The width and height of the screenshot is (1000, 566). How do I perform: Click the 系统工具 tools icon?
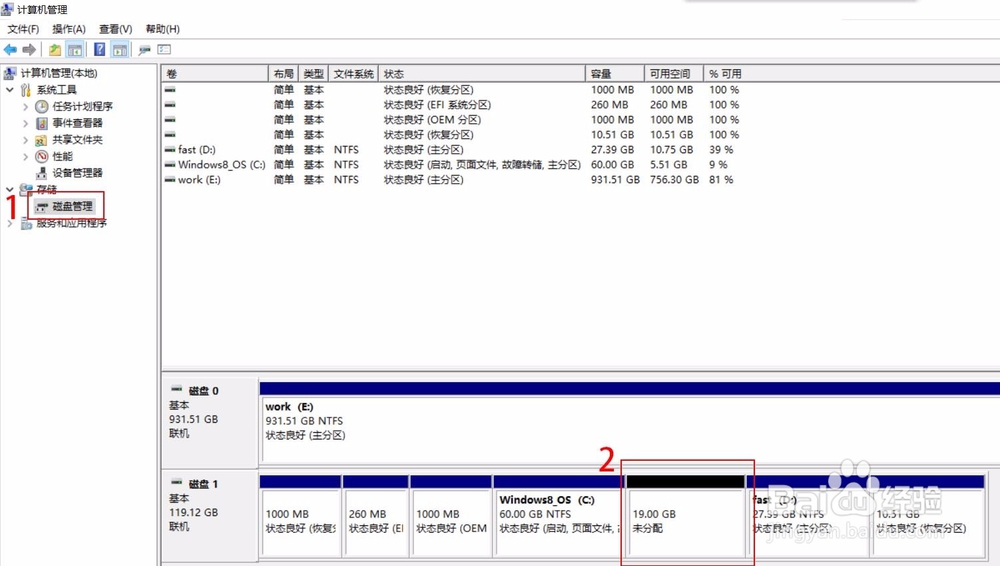26,90
